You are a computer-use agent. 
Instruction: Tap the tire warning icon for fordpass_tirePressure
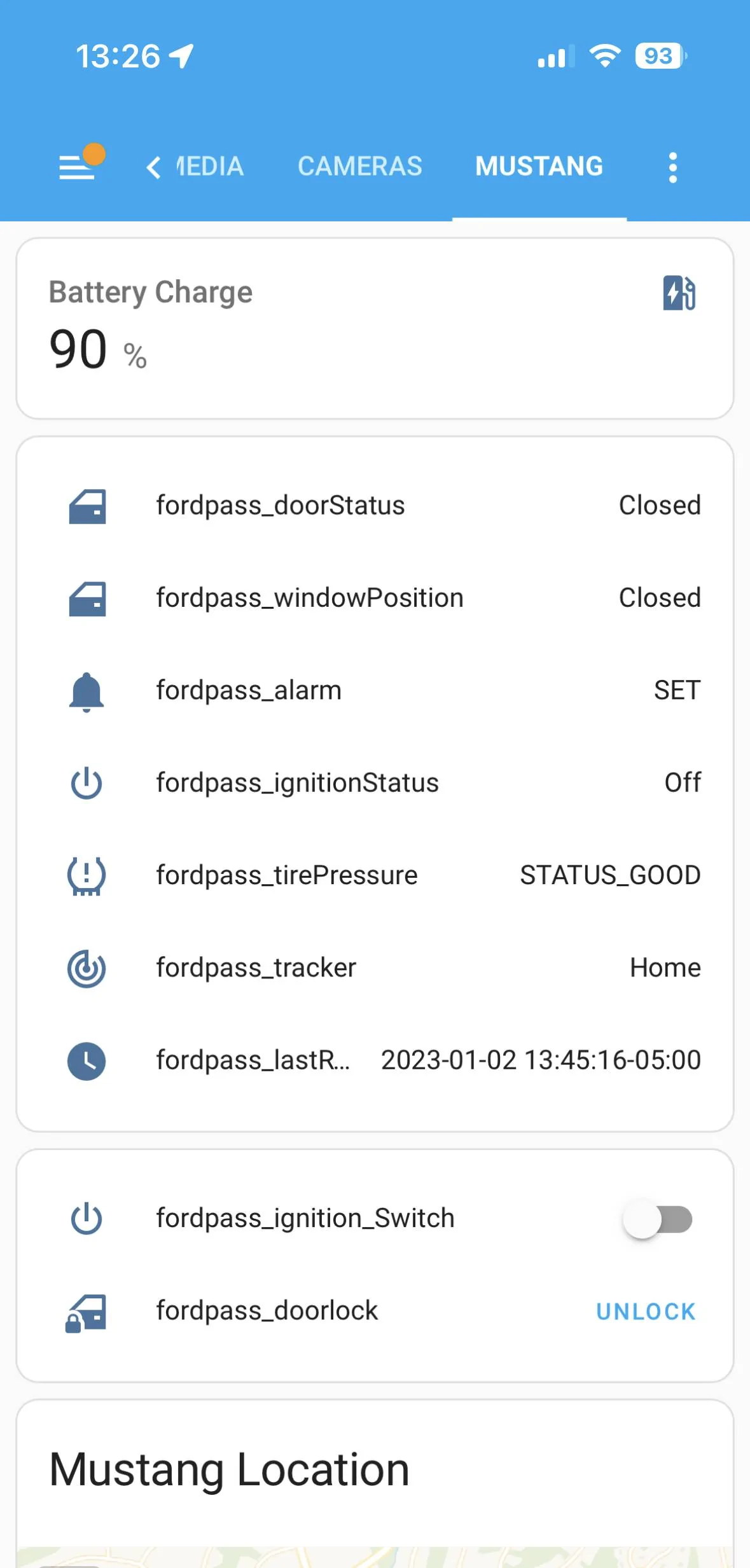[x=87, y=876]
